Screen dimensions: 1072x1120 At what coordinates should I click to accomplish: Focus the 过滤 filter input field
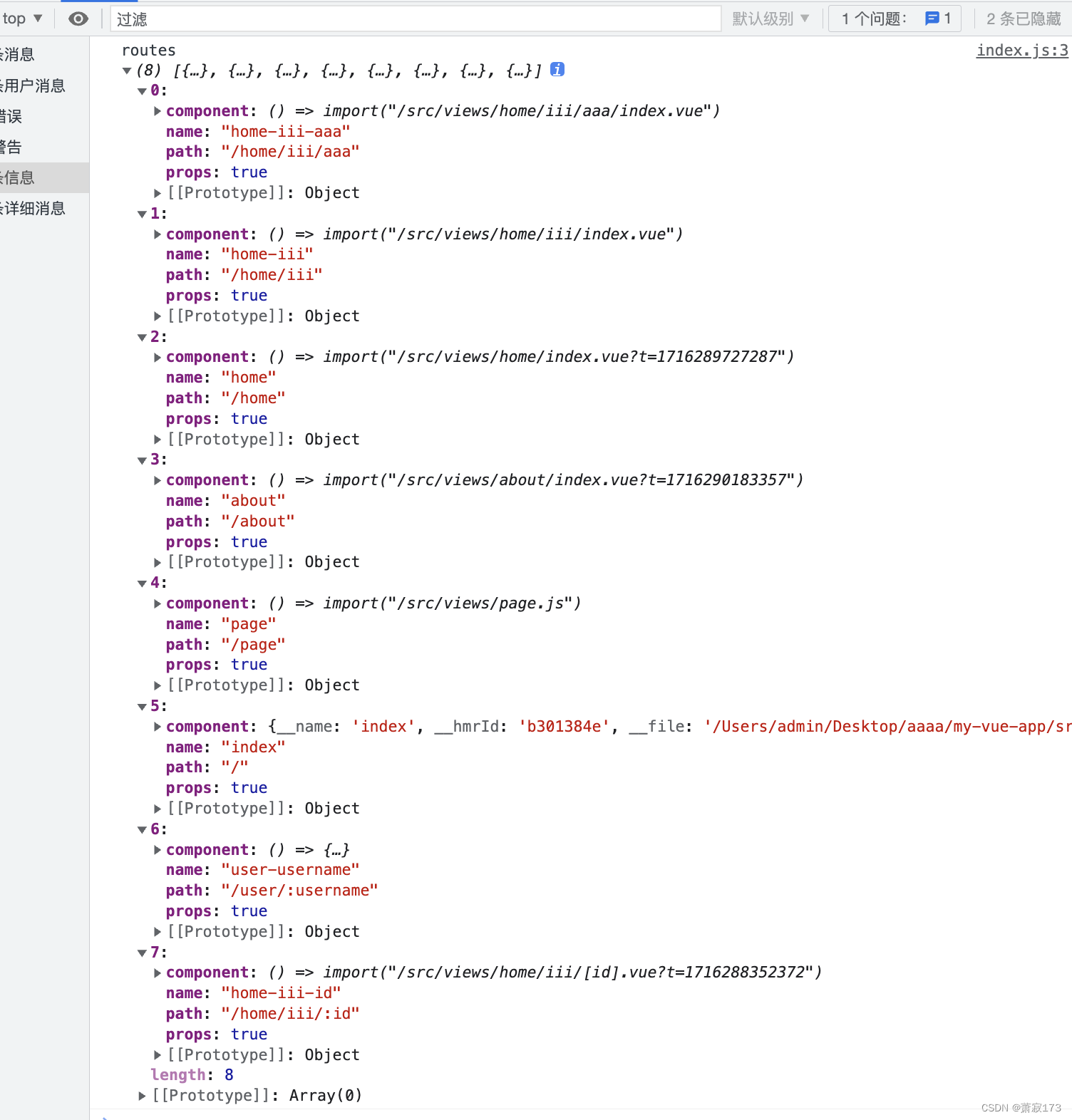(x=416, y=19)
